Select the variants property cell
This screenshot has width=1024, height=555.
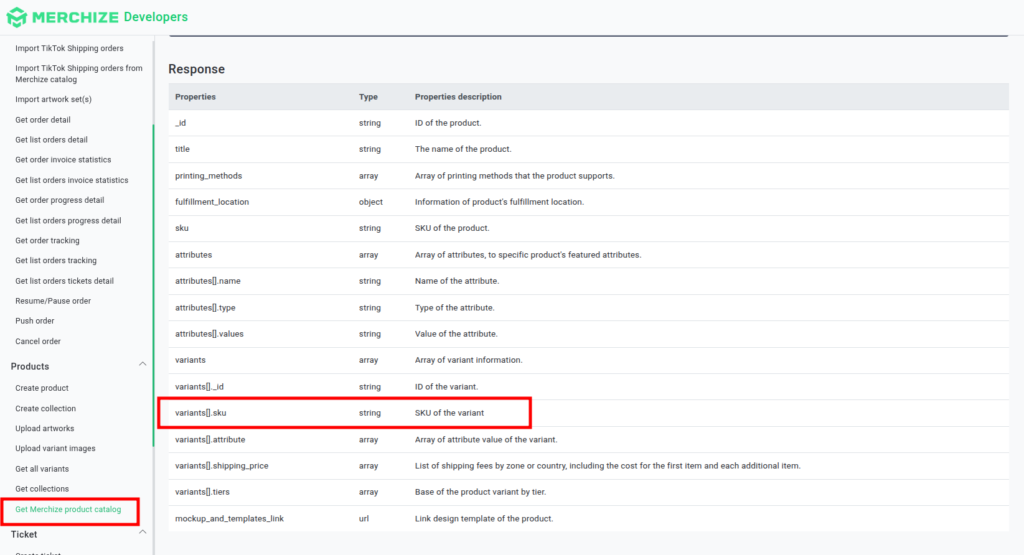190,360
